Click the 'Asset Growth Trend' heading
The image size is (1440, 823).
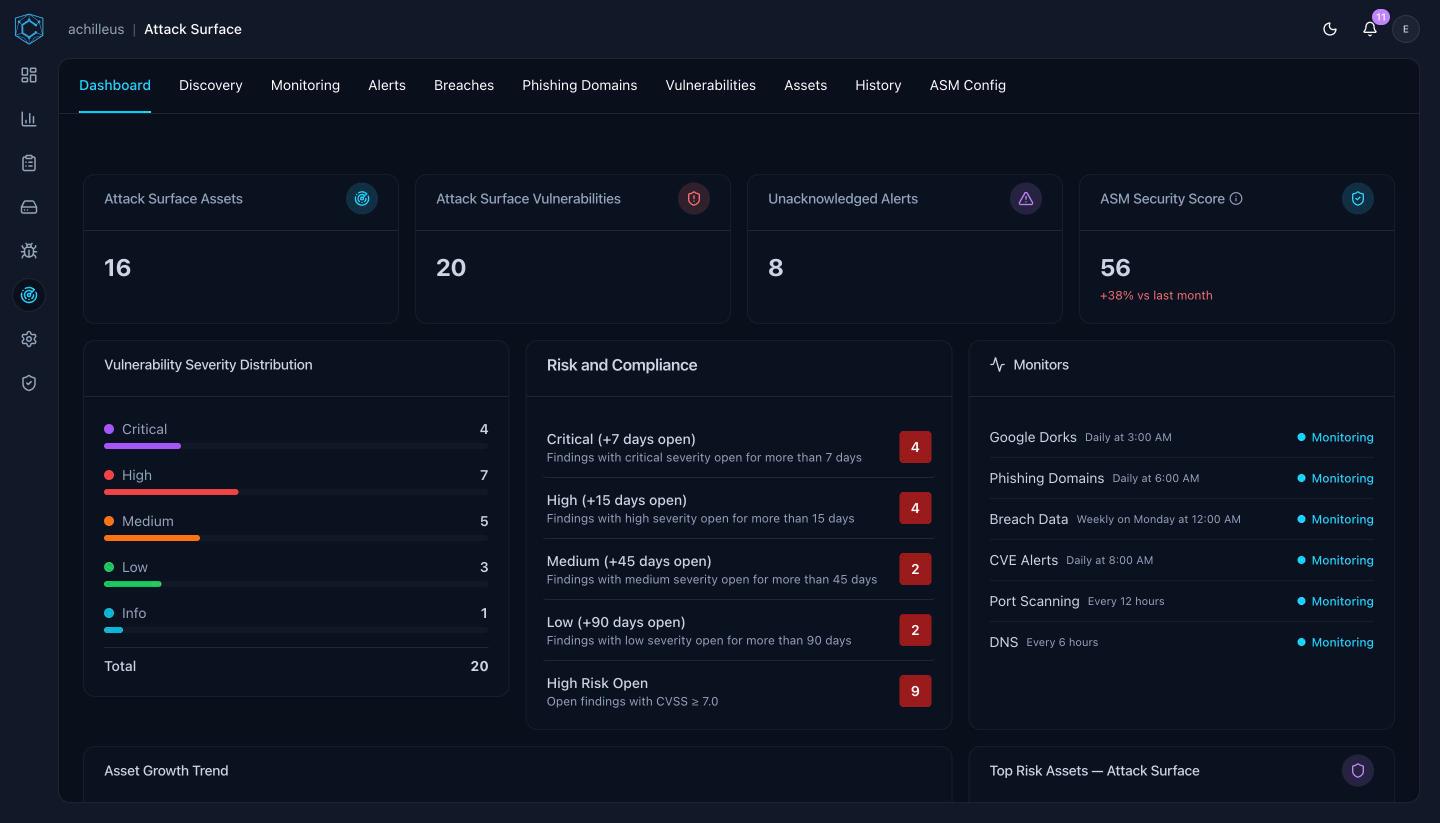point(166,771)
